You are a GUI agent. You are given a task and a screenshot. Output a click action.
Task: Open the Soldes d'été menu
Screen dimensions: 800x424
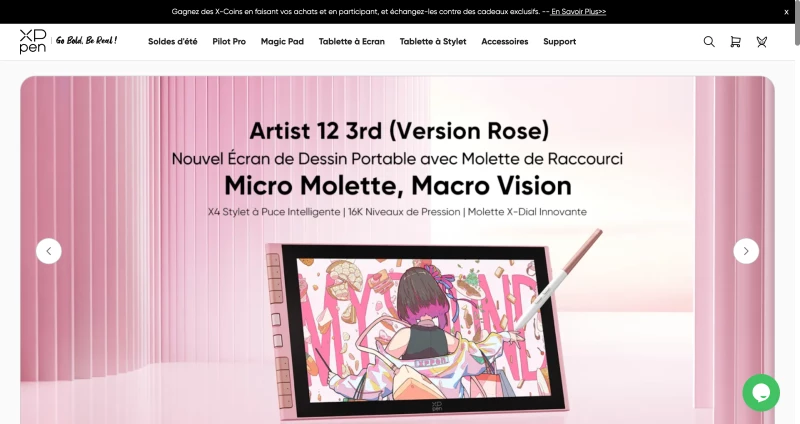(172, 42)
